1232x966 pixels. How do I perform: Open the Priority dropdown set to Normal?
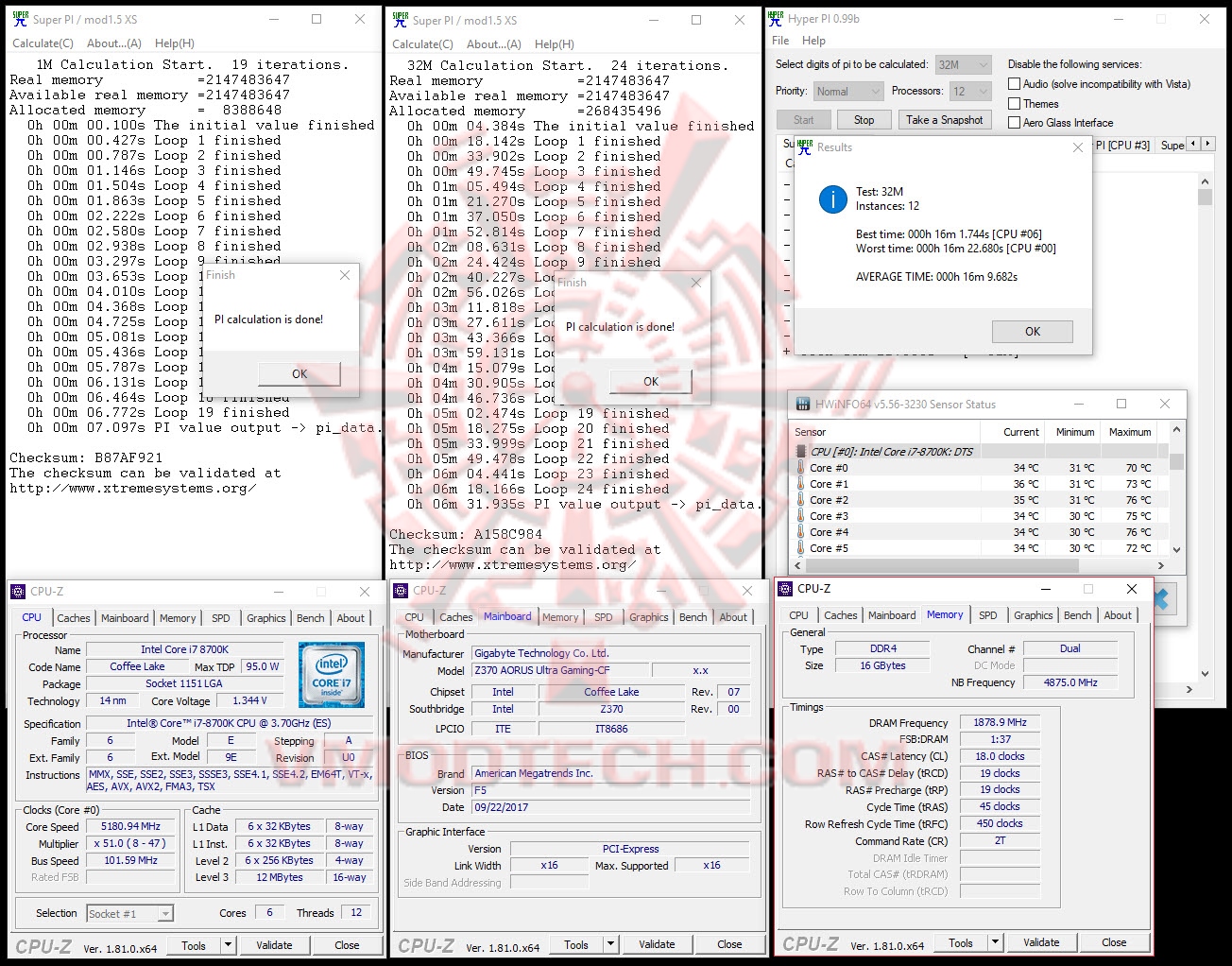847,92
